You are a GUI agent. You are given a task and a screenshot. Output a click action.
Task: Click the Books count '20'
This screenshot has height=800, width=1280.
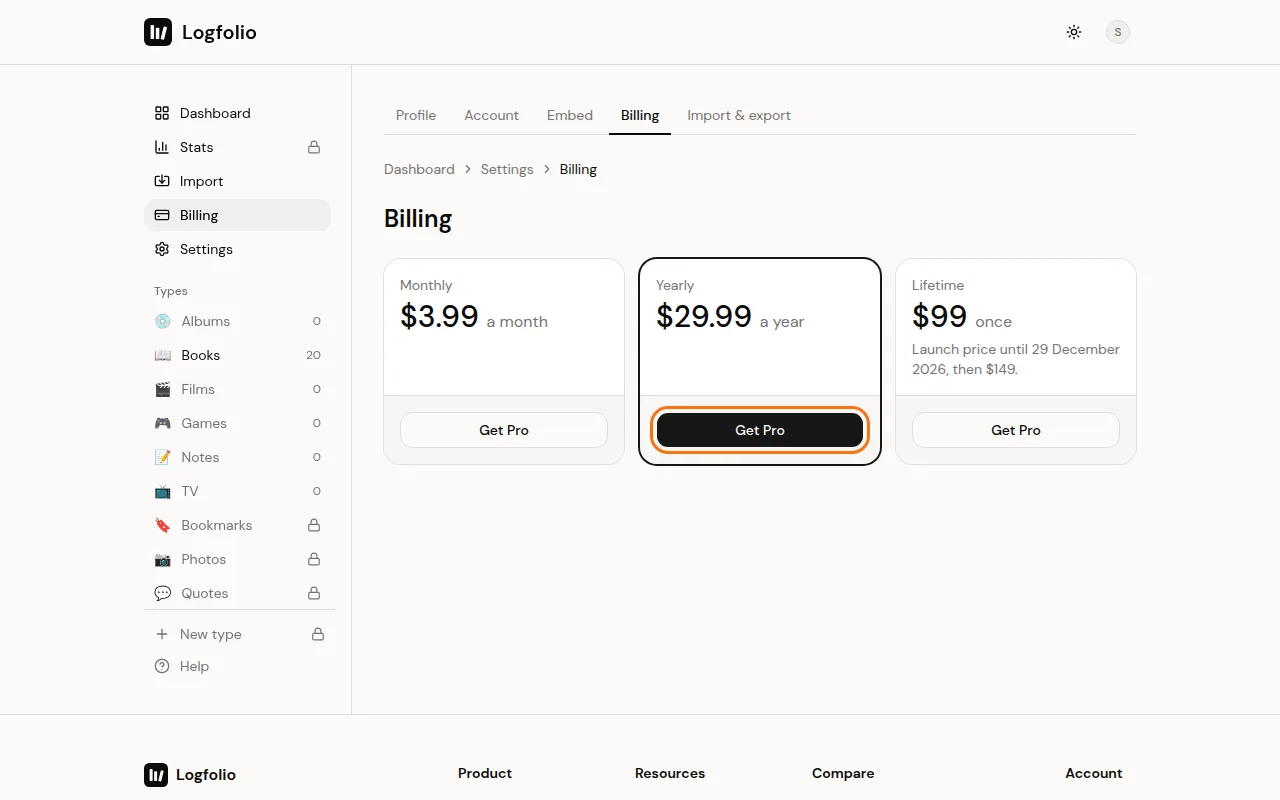click(x=314, y=355)
